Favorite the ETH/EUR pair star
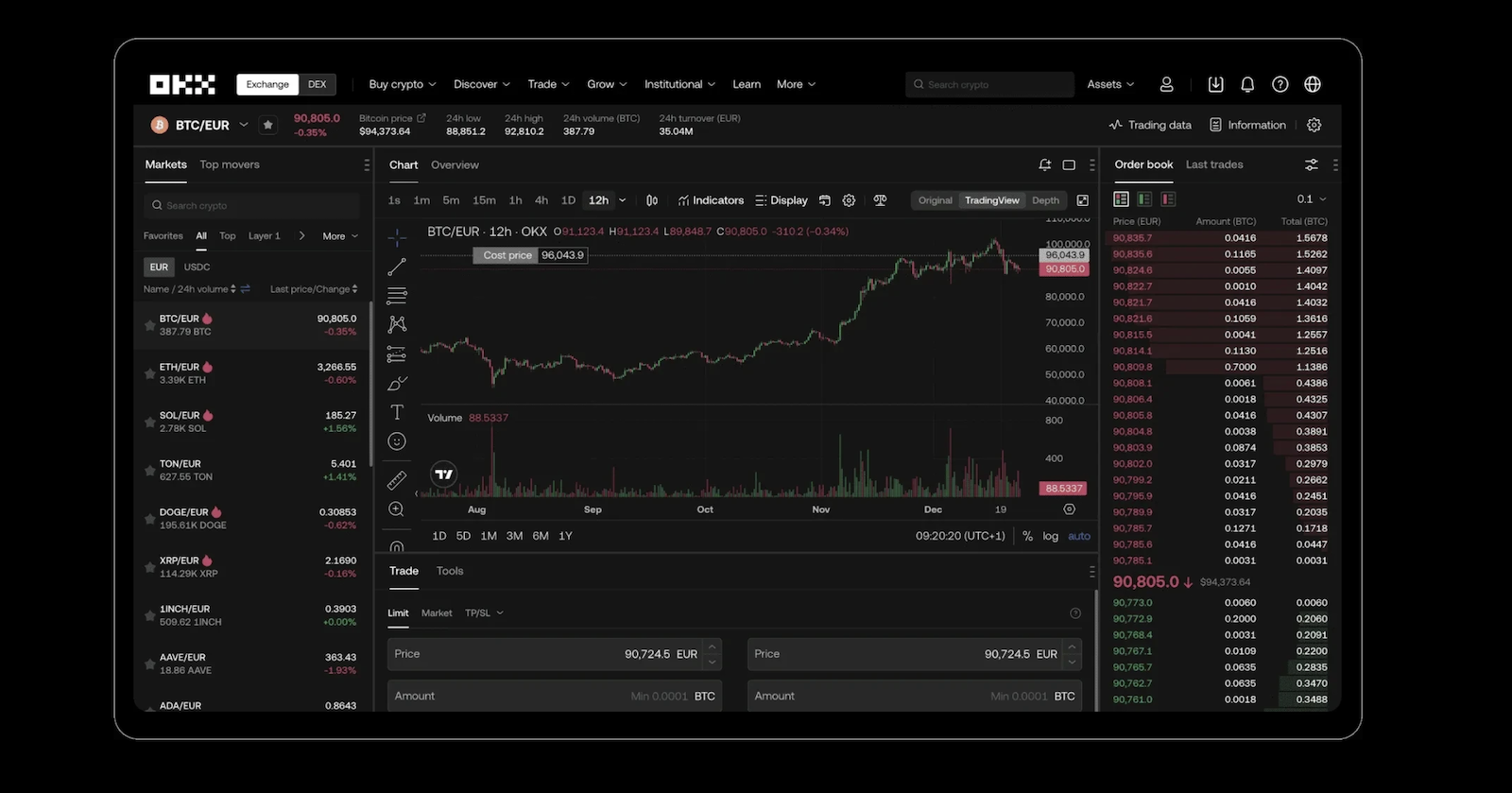1512x793 pixels. (x=149, y=373)
